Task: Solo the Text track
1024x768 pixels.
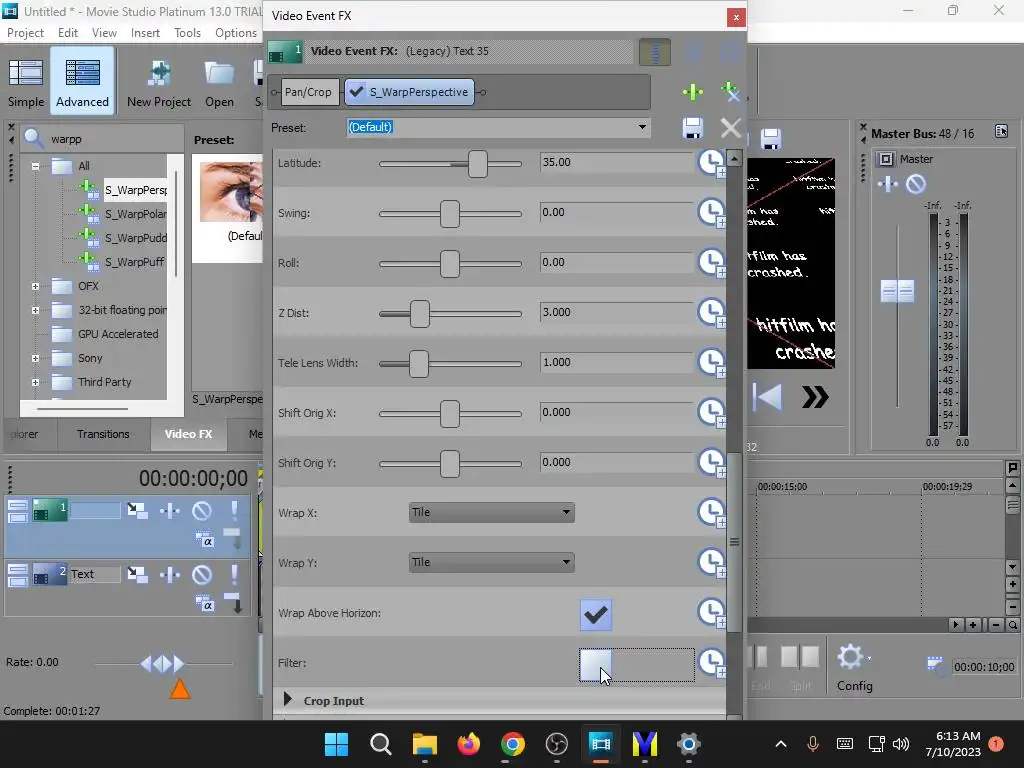Action: click(x=234, y=575)
